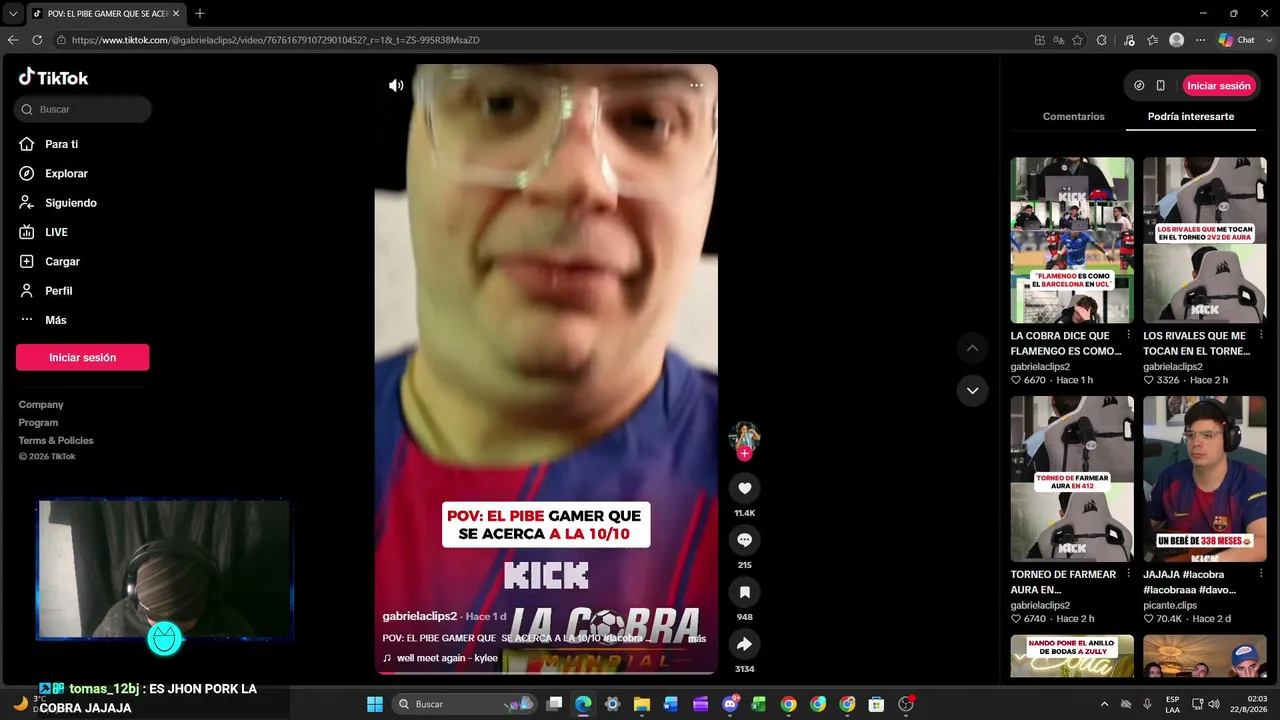
Task: Open the Windows Start menu
Action: point(375,704)
